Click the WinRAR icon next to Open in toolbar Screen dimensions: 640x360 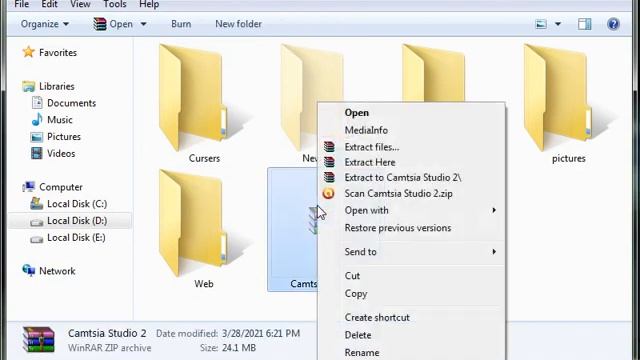[100, 24]
